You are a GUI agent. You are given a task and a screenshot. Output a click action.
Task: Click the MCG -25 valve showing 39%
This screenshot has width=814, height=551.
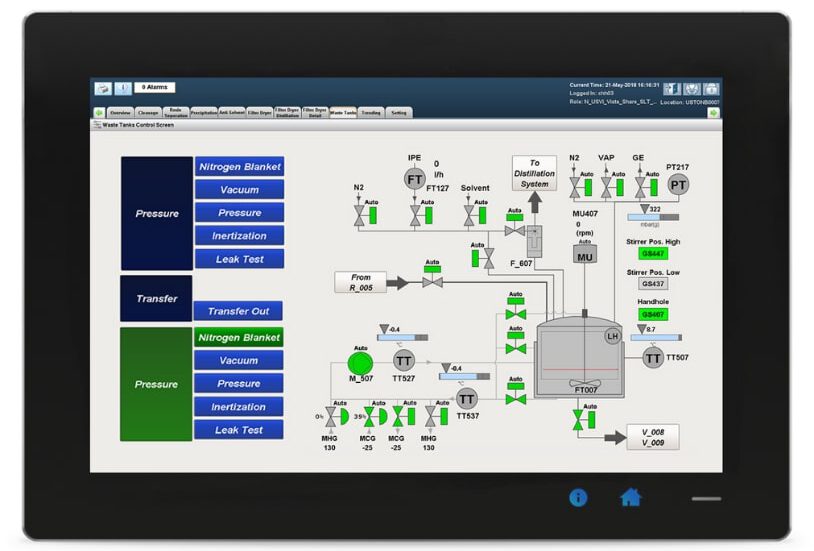(x=369, y=416)
